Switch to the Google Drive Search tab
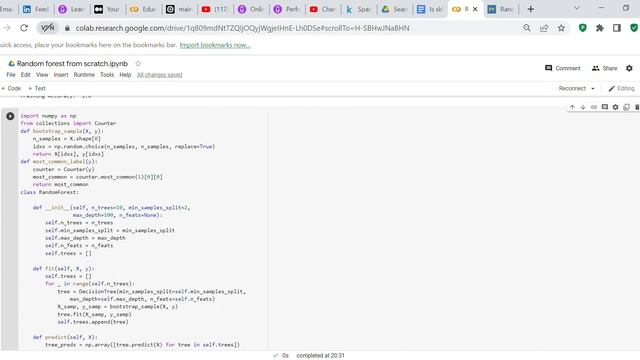Viewport: 640px width, 360px height. coord(394,9)
